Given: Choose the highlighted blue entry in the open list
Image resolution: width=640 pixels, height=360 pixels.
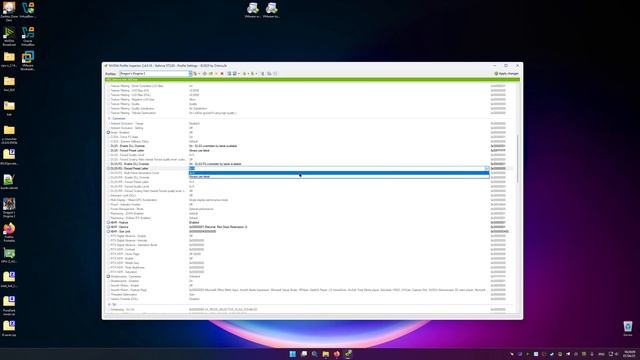Looking at the screenshot, I should coord(339,173).
